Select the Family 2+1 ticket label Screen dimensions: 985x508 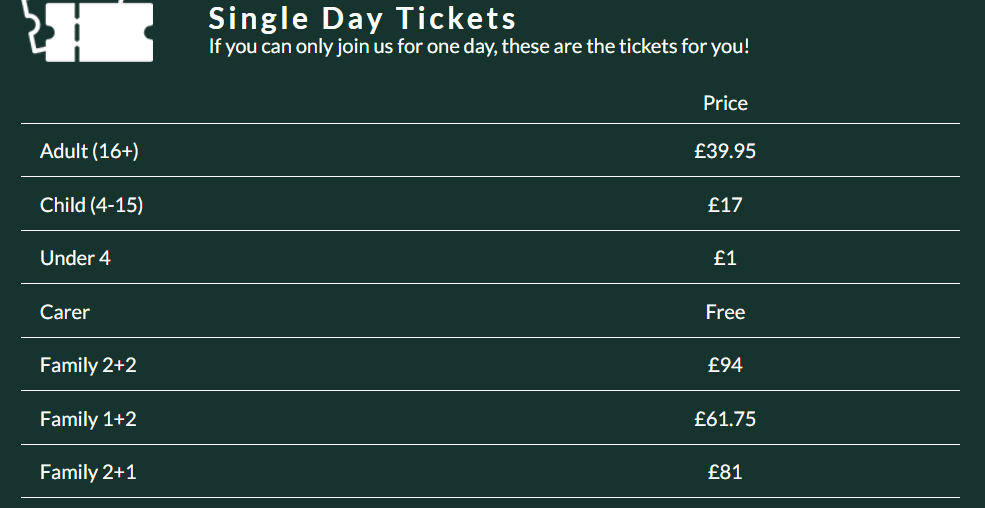point(88,472)
